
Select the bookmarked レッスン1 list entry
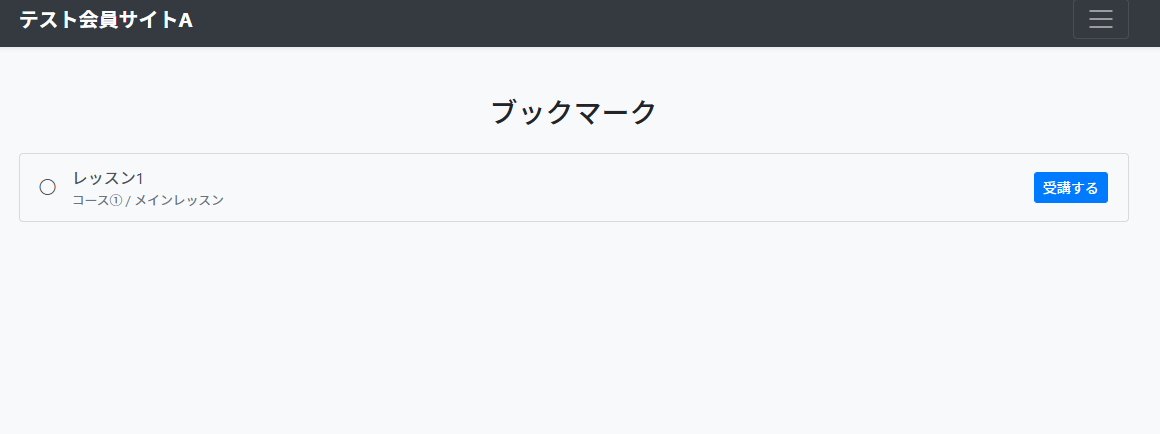coord(400,187)
